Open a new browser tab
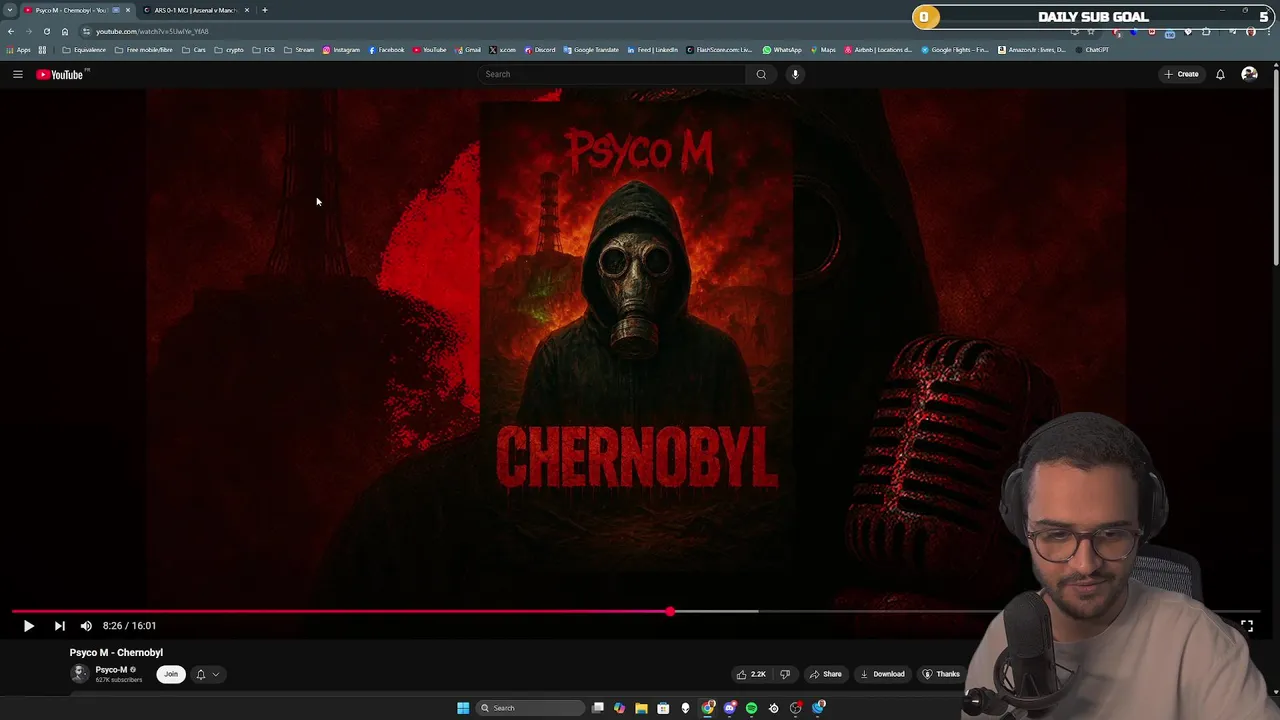Image resolution: width=1280 pixels, height=720 pixels. point(265,10)
